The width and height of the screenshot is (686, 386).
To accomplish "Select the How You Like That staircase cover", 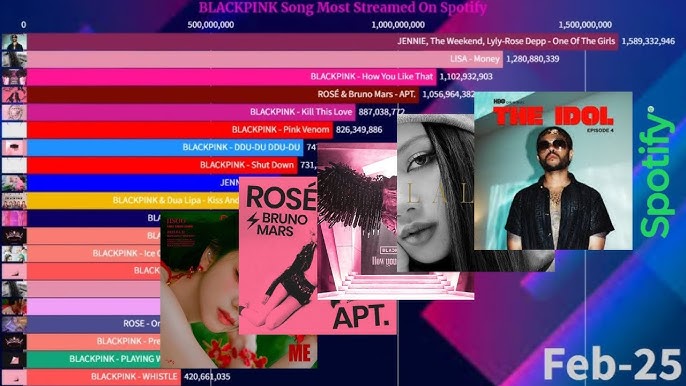I will (x=357, y=221).
